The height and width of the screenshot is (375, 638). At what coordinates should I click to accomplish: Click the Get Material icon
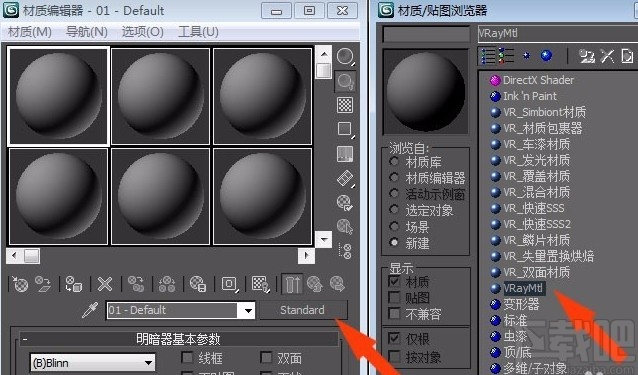tap(20, 284)
